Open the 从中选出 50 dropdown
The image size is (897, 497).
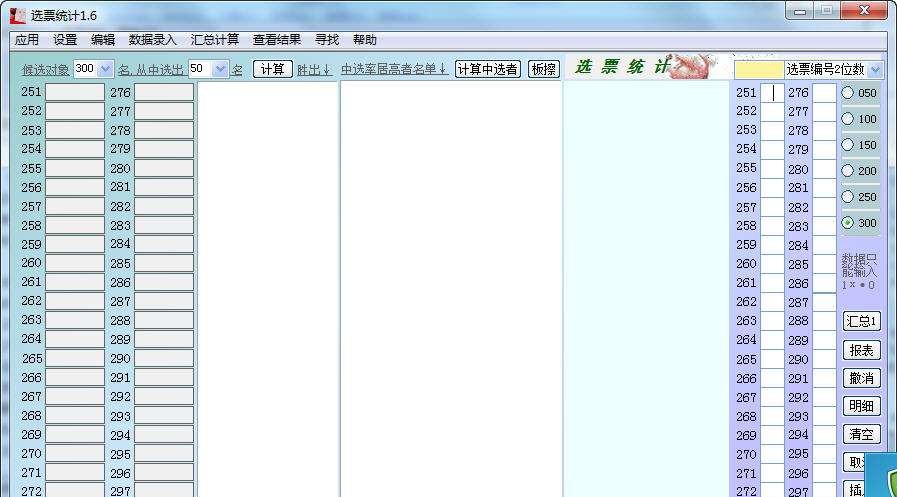pyautogui.click(x=220, y=69)
